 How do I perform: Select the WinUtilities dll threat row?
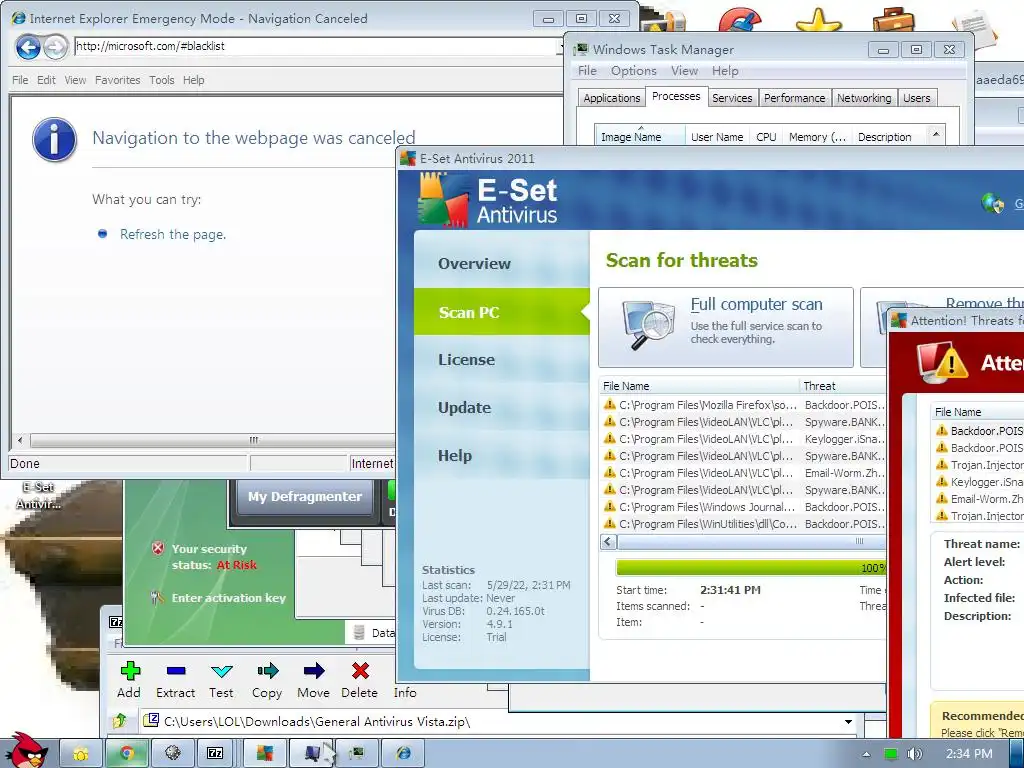(x=743, y=524)
